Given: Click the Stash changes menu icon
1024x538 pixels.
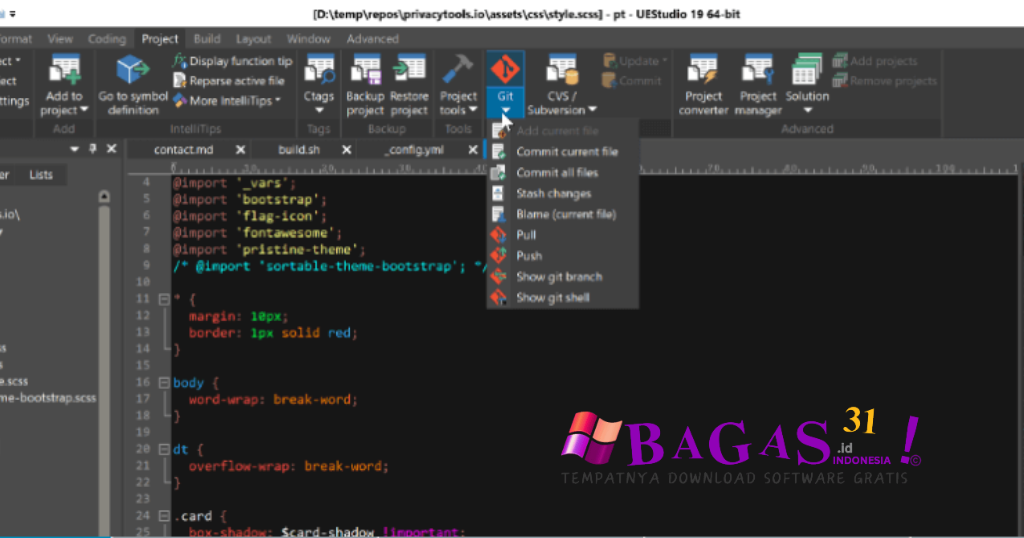Looking at the screenshot, I should tap(498, 193).
